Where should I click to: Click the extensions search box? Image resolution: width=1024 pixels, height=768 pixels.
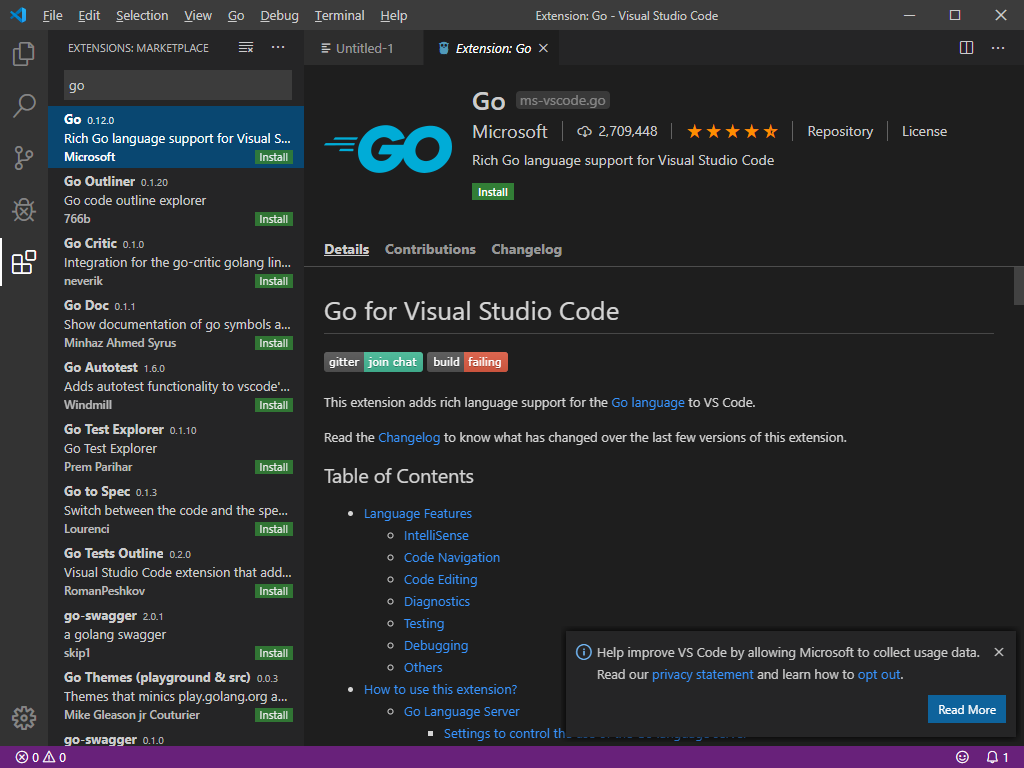[x=178, y=86]
